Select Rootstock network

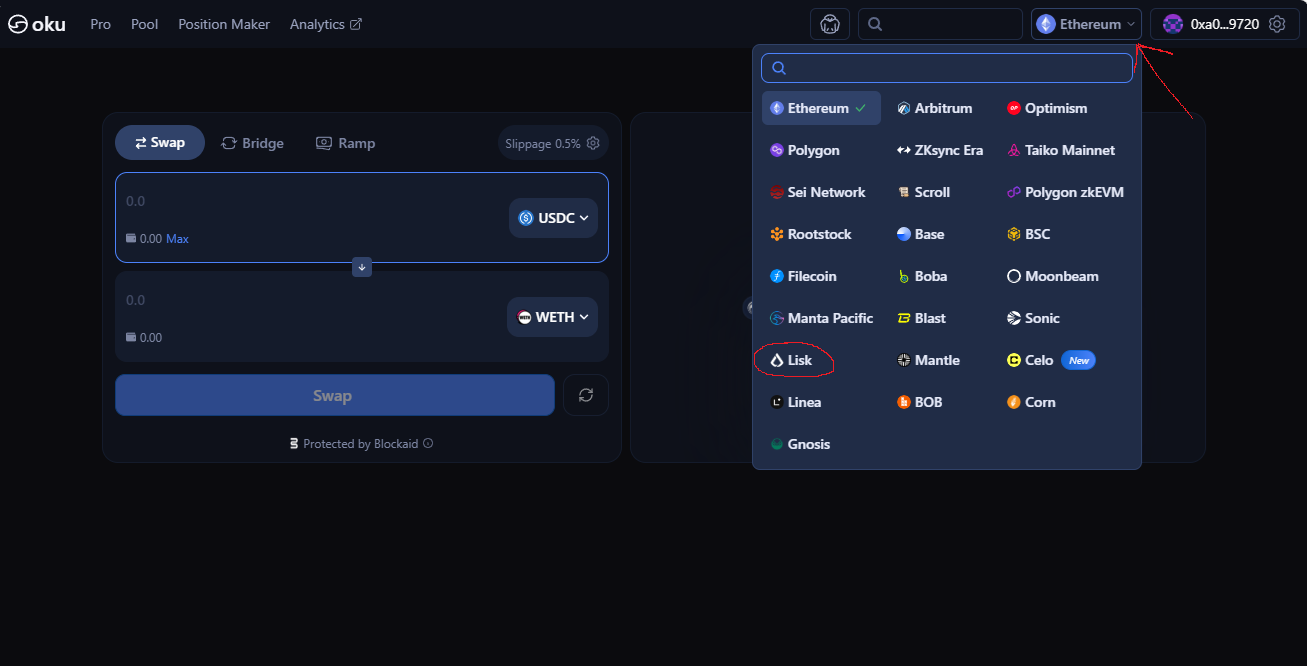coord(811,234)
